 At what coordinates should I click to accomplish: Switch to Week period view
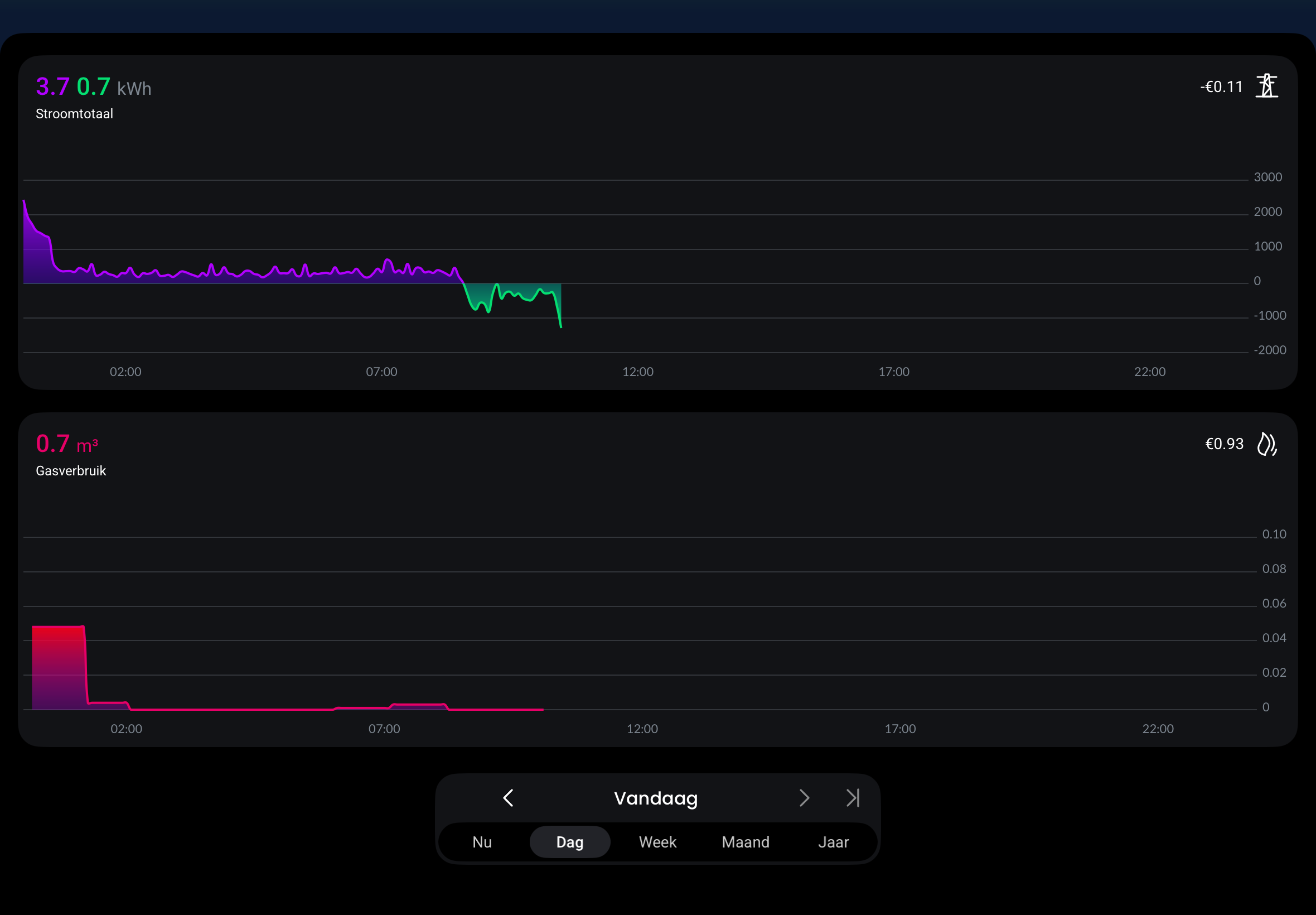(657, 841)
